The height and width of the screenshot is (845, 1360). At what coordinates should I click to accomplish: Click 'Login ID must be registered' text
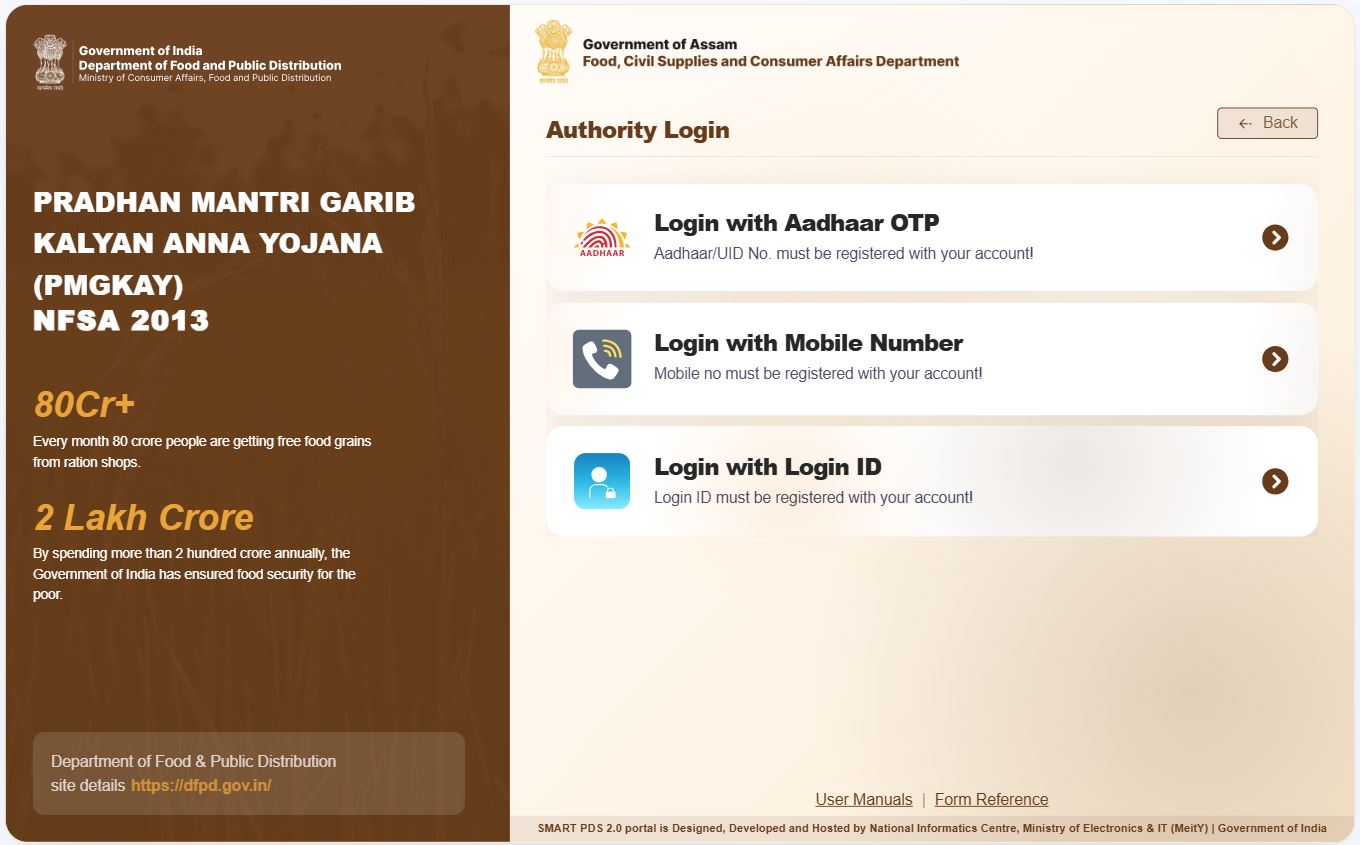pyautogui.click(x=813, y=497)
